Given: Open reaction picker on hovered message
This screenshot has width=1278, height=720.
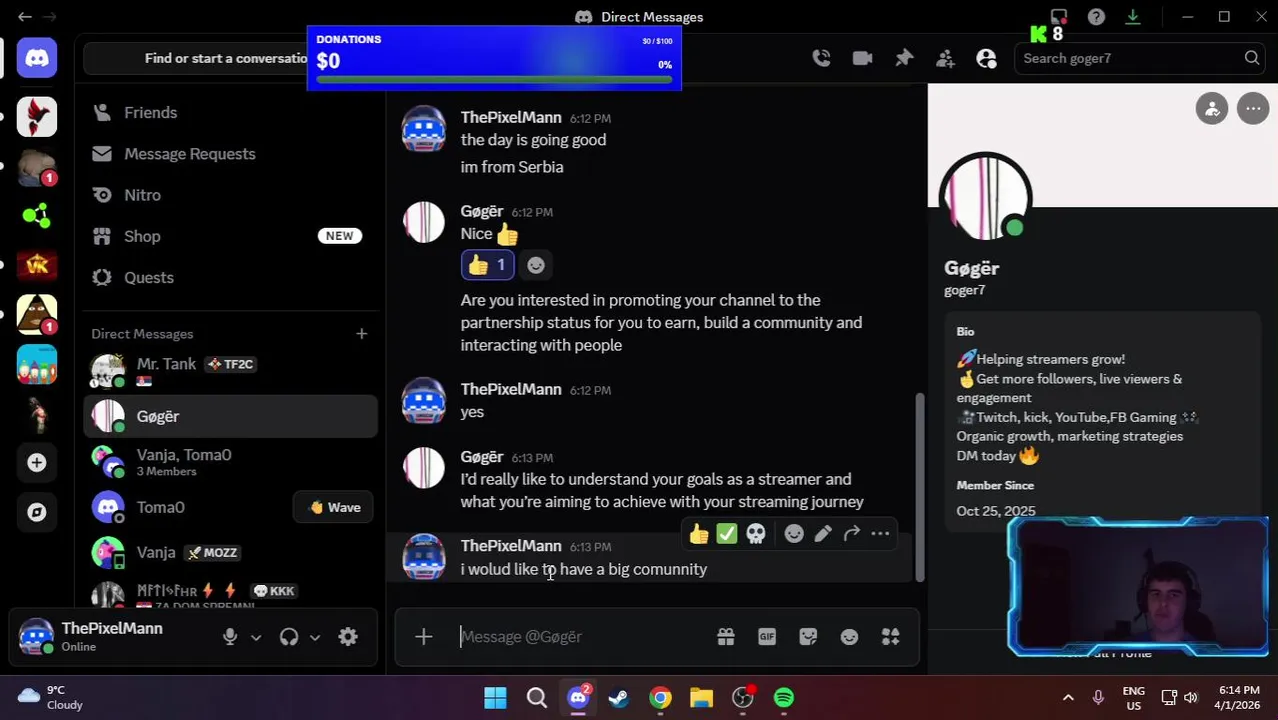Looking at the screenshot, I should tap(794, 535).
